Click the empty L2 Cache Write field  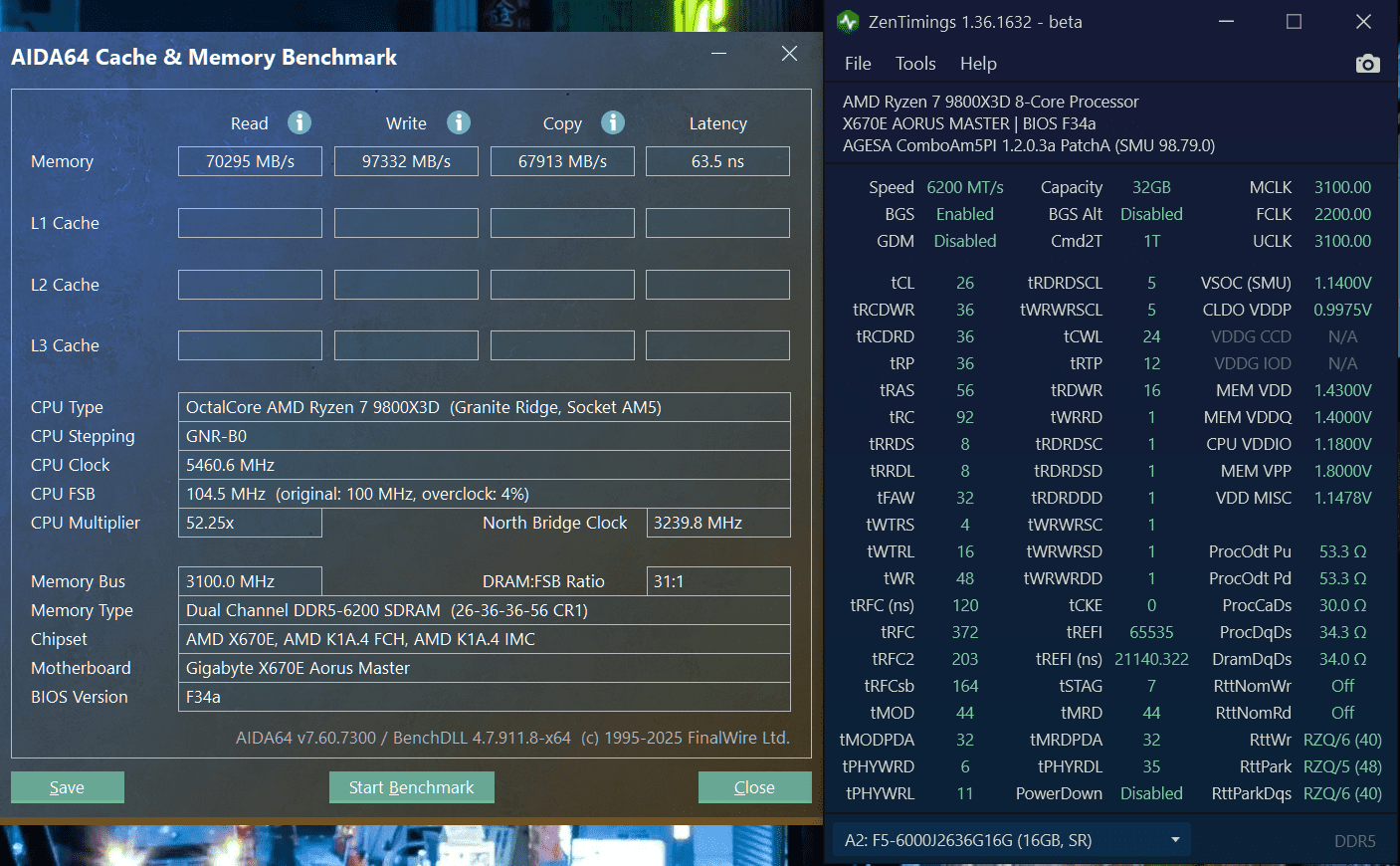pyautogui.click(x=406, y=285)
